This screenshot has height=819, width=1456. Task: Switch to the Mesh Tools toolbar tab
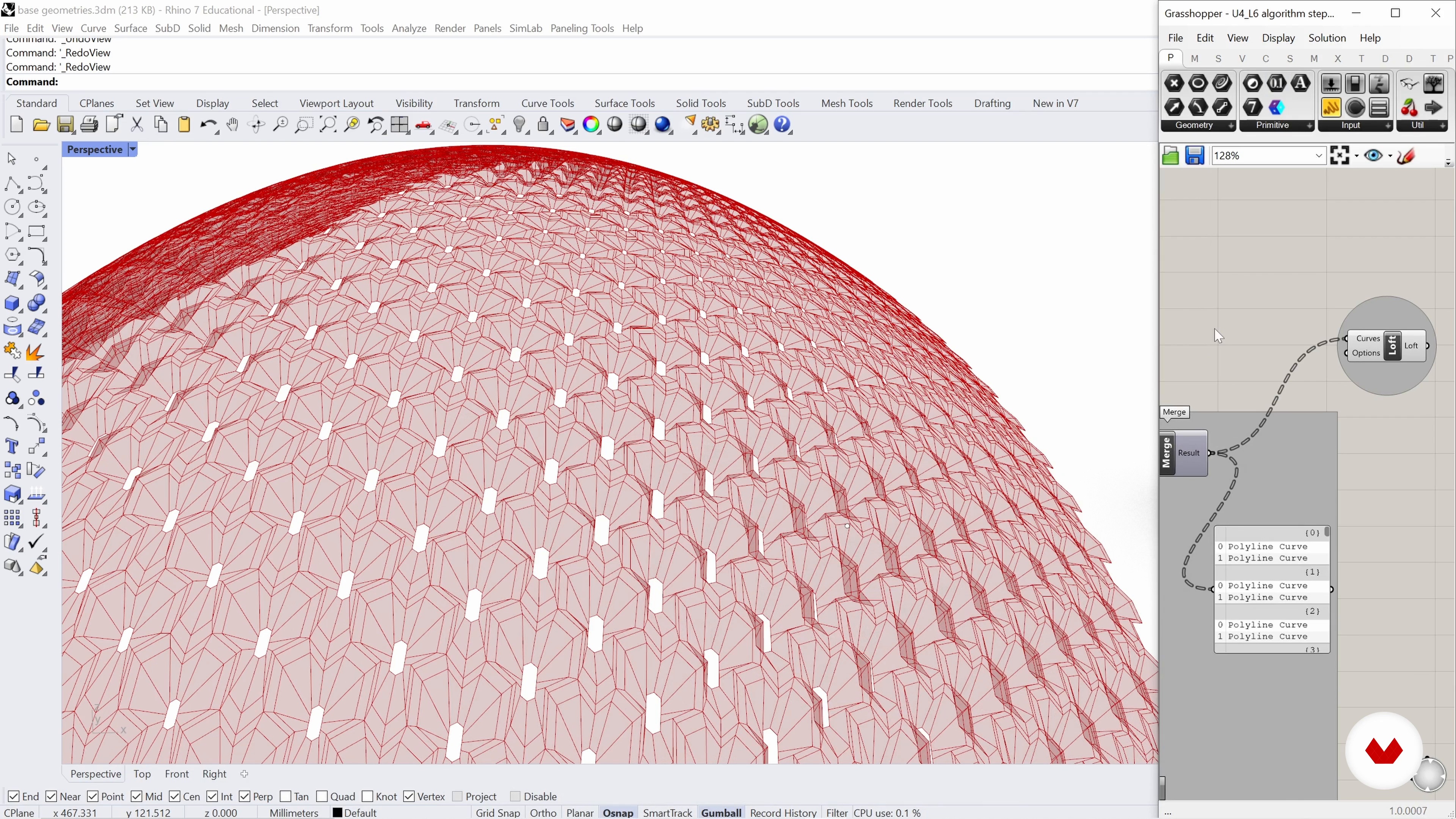pos(847,103)
